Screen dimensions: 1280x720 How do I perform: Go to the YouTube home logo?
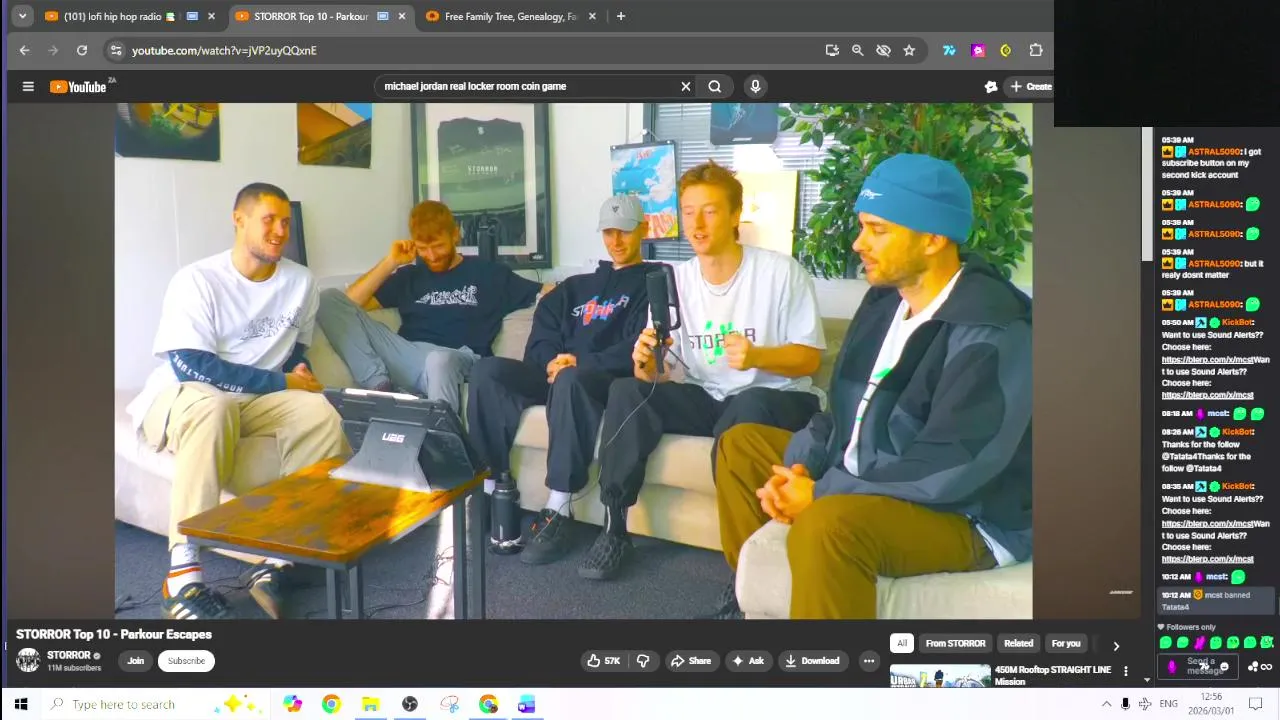(x=79, y=87)
